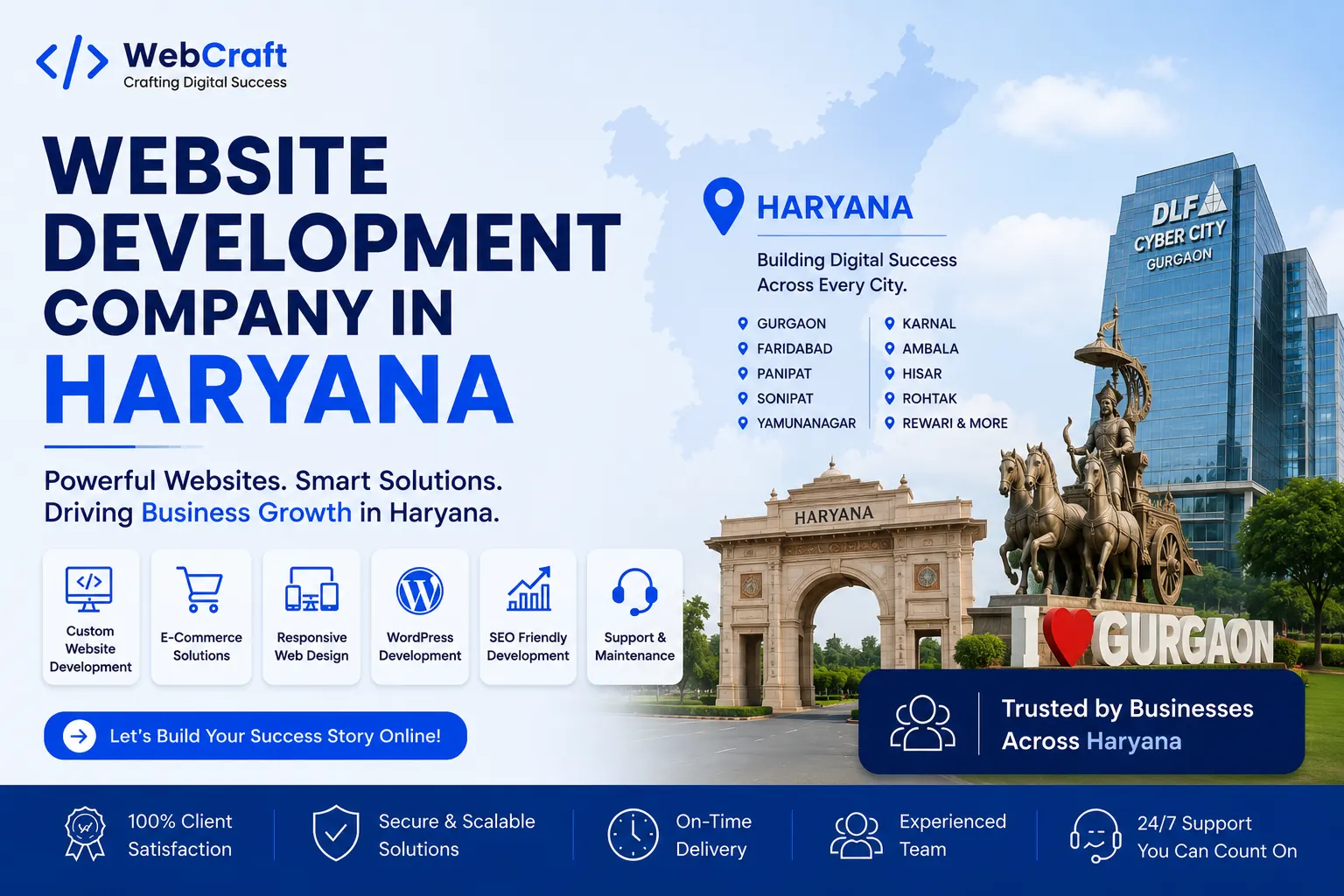Image resolution: width=1344 pixels, height=896 pixels.
Task: Click the red heart in I love Gurgaon sign
Action: [x=1067, y=636]
